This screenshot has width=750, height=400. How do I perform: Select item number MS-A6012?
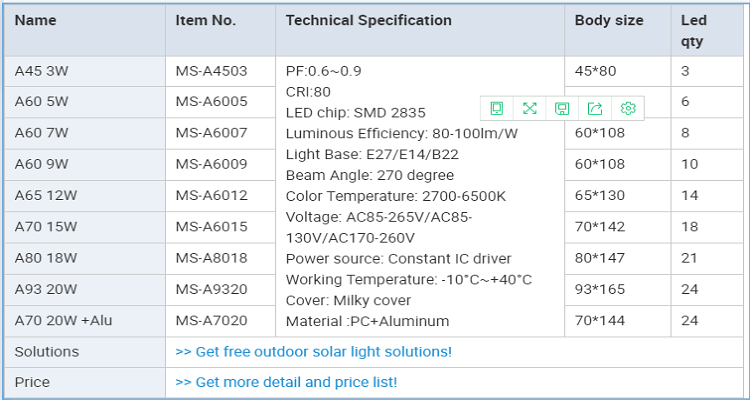[211, 196]
